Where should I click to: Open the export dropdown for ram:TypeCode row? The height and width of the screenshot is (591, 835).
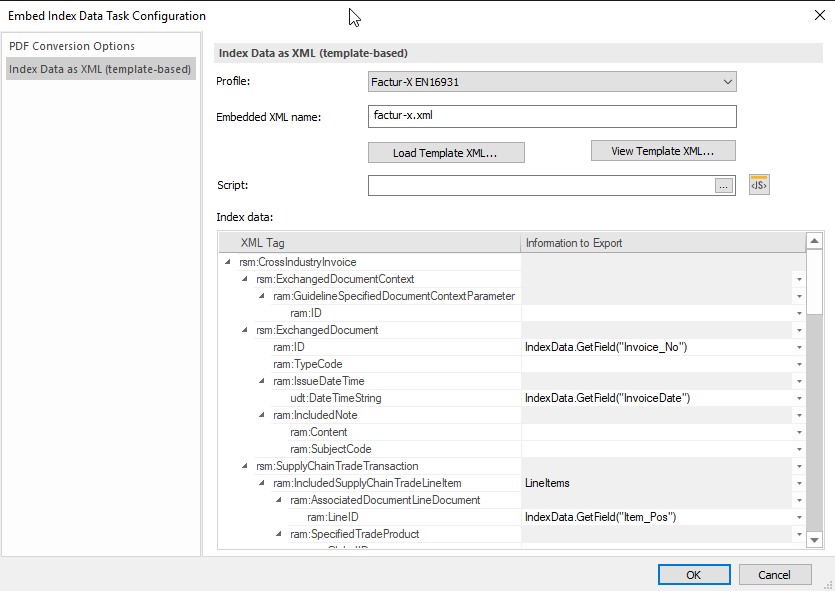coord(798,363)
